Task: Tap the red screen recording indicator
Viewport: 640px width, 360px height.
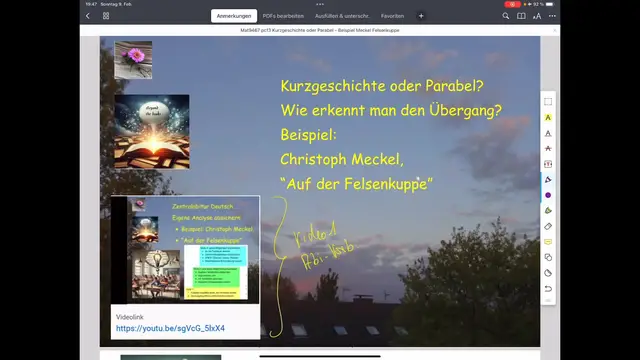Action: point(512,4)
